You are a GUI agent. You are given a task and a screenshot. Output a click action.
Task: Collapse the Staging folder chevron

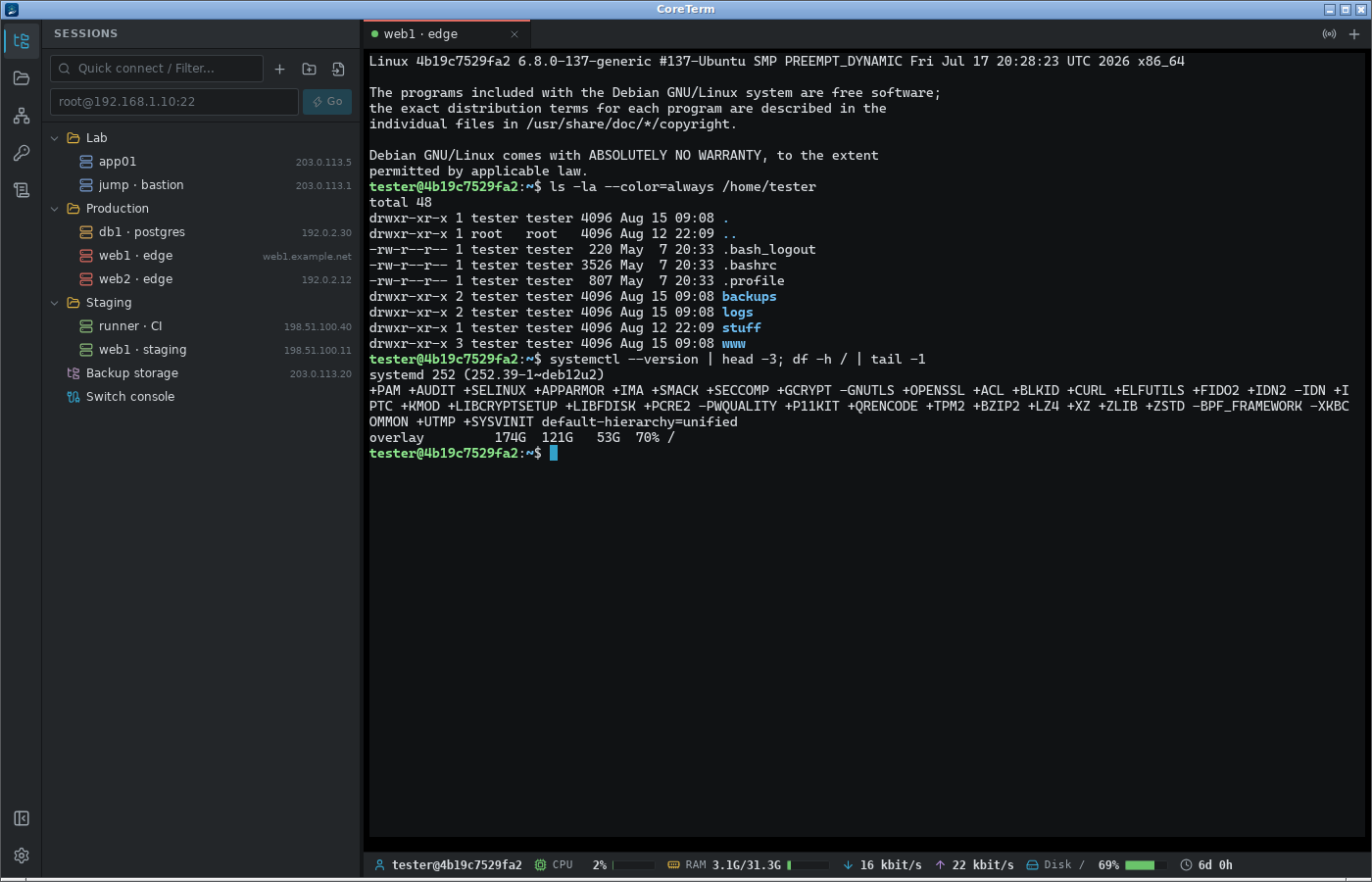pos(55,303)
